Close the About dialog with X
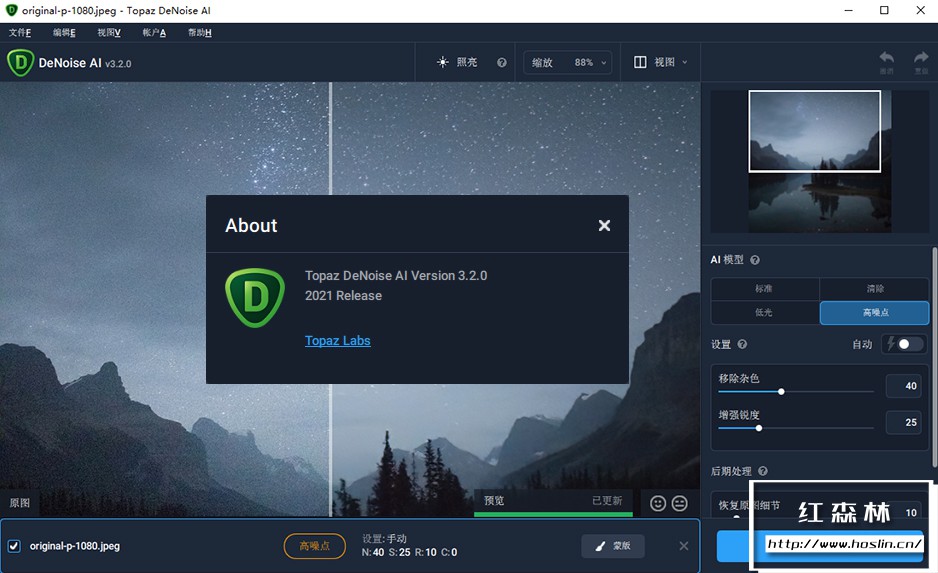This screenshot has width=938, height=573. [x=604, y=225]
